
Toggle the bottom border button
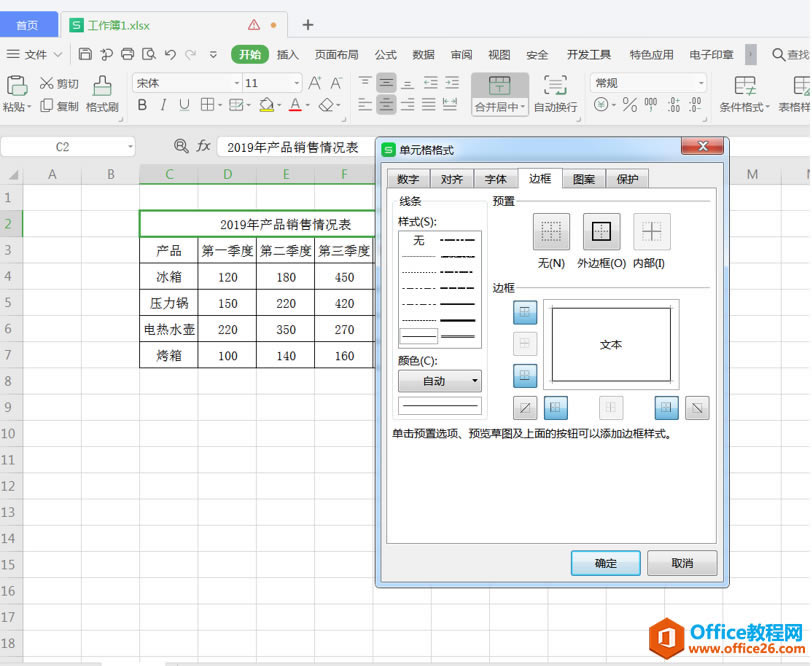[525, 375]
